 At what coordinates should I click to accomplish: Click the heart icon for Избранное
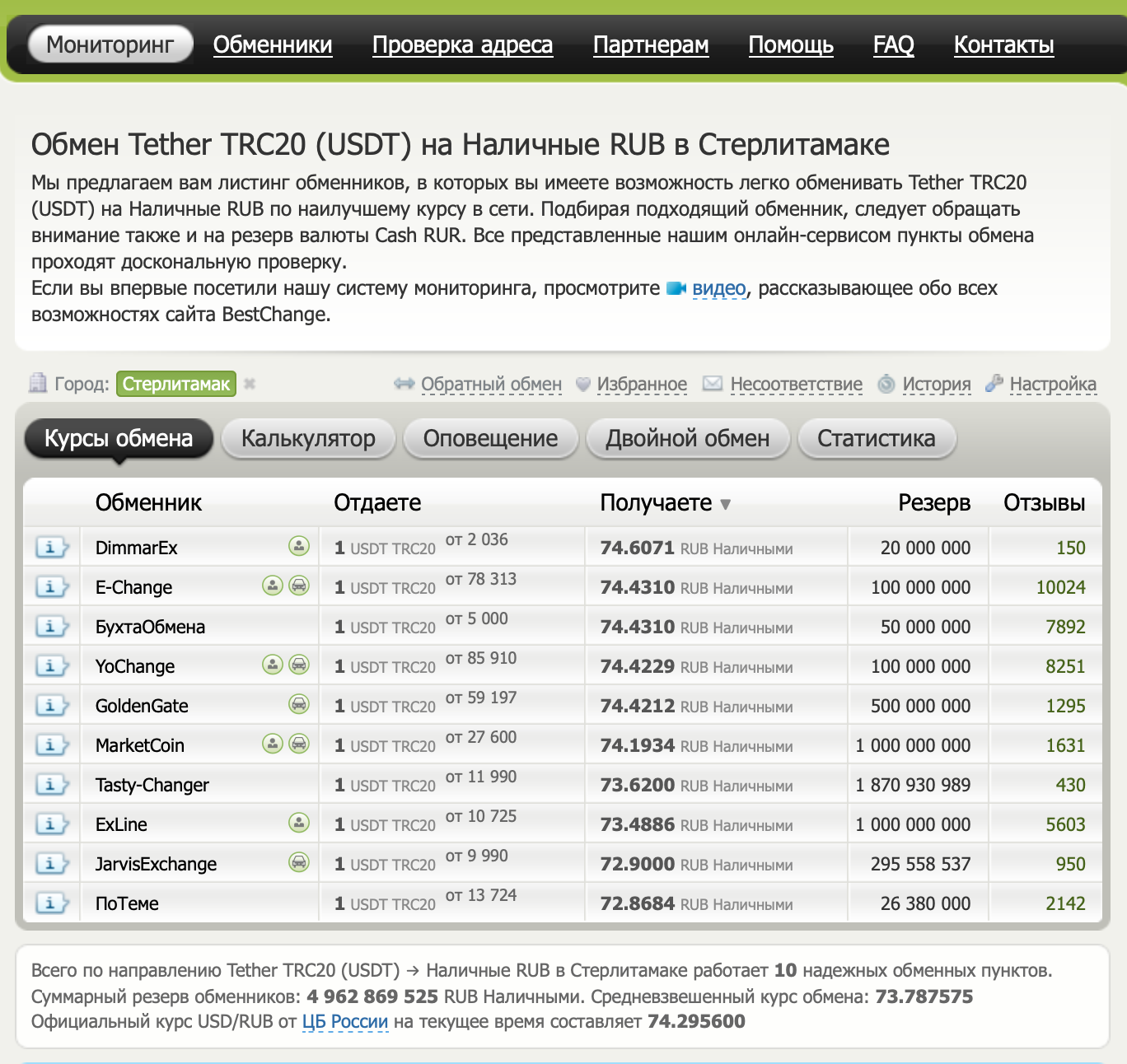pyautogui.click(x=583, y=384)
